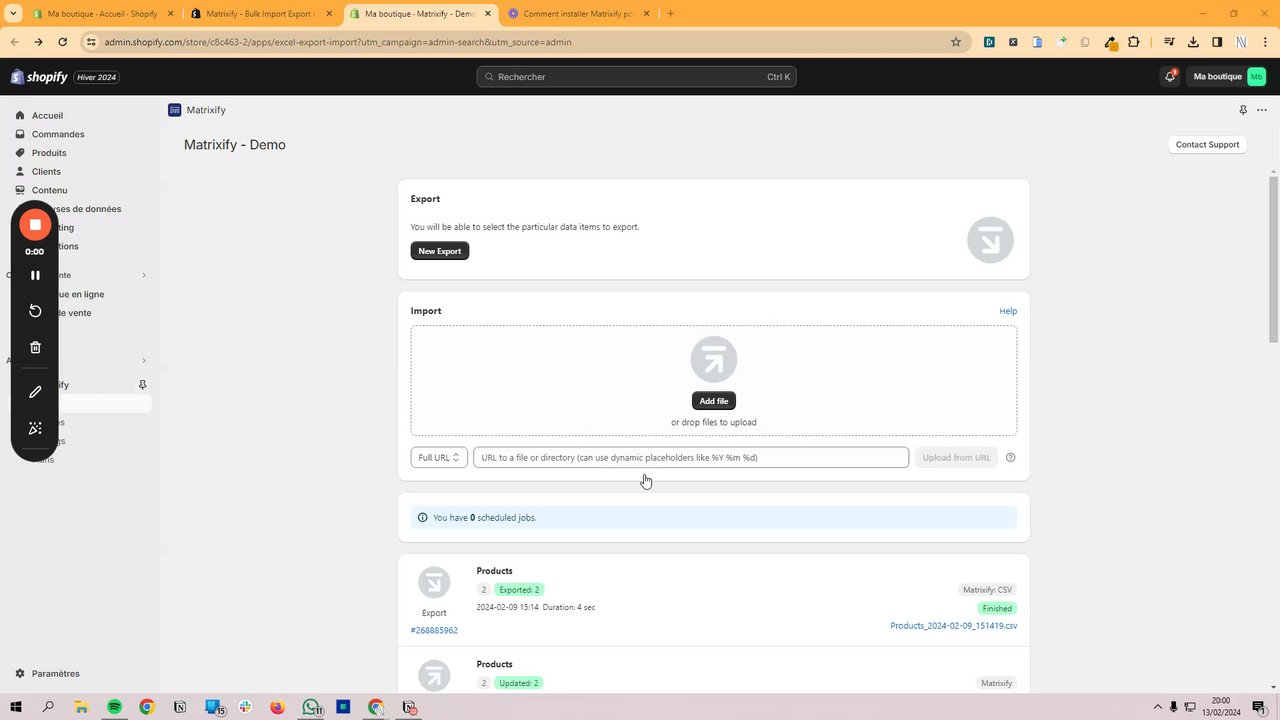Go to Accueil in the sidebar
The image size is (1280, 720).
(x=47, y=116)
